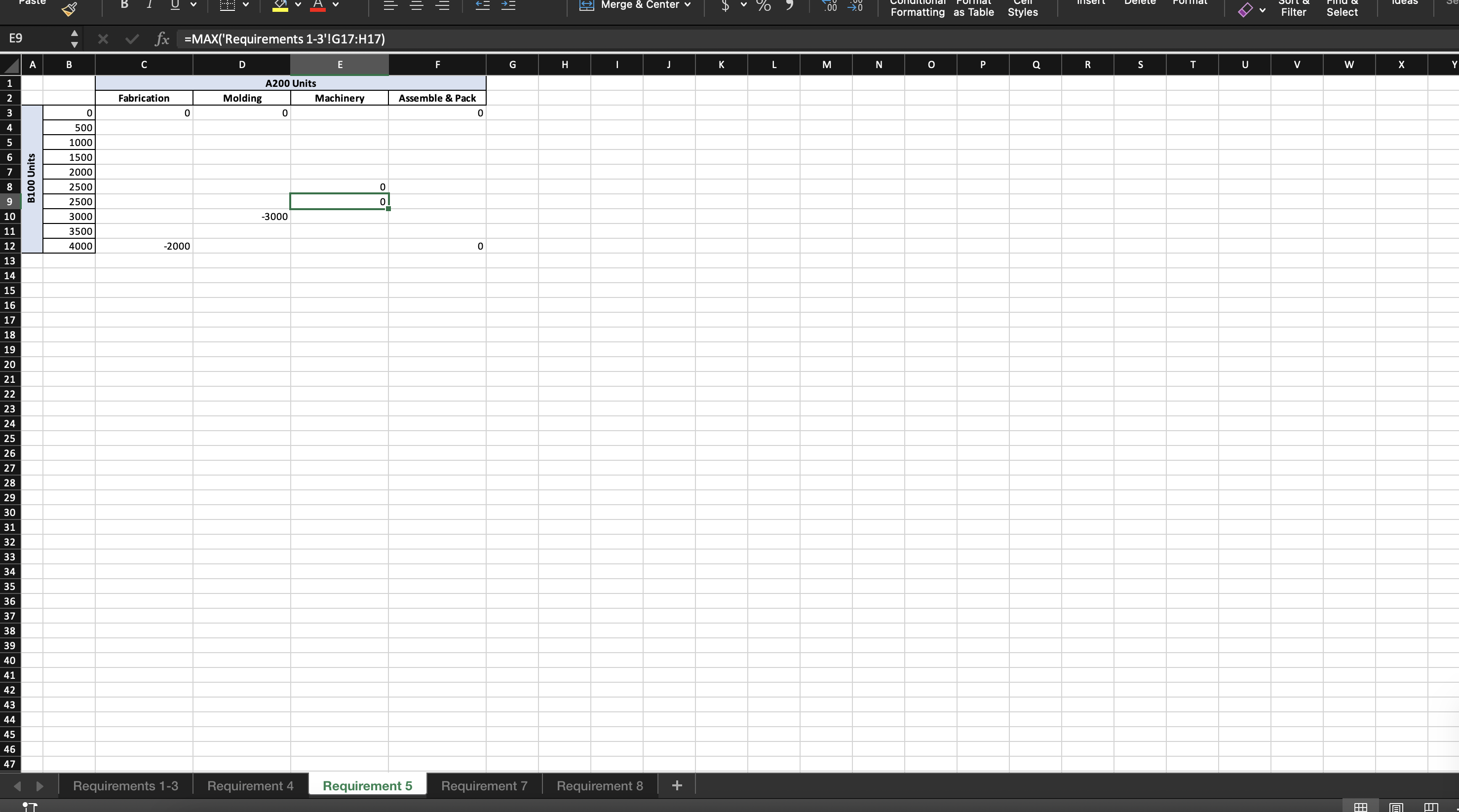Add a new sheet with plus button
Viewport: 1459px width, 812px height.
[x=676, y=785]
